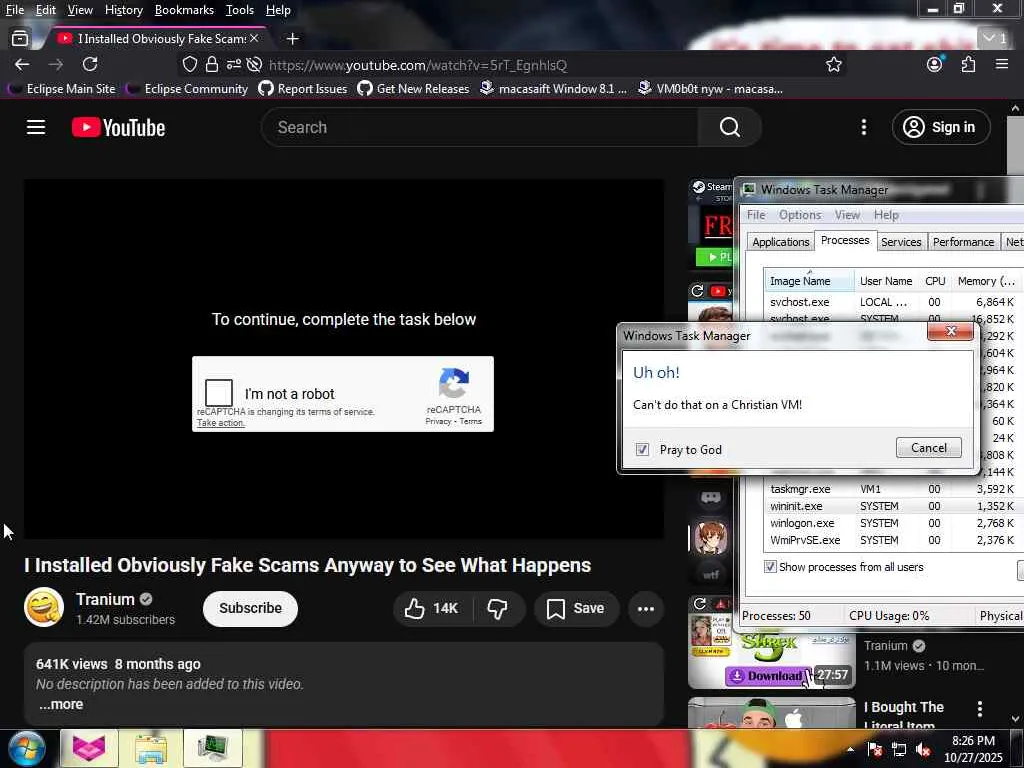Open the Report Issues bookmark
The width and height of the screenshot is (1024, 768).
pos(303,89)
